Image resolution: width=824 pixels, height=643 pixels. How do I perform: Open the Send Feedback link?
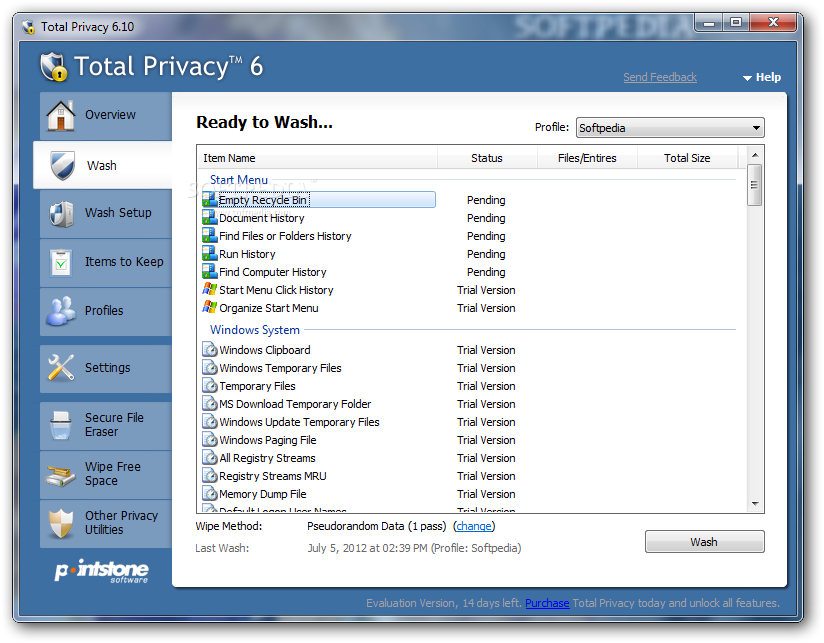(x=659, y=78)
